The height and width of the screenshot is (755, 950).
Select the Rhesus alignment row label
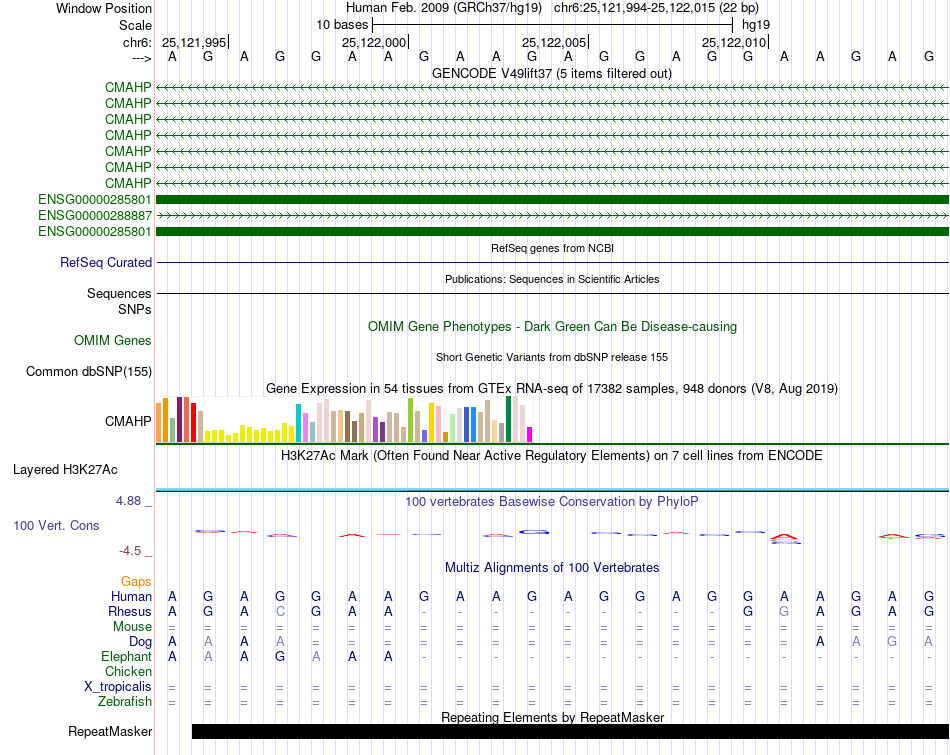pyautogui.click(x=130, y=611)
